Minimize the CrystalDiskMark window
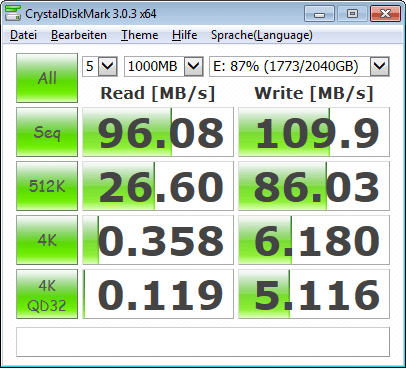406x368 pixels. coord(319,14)
